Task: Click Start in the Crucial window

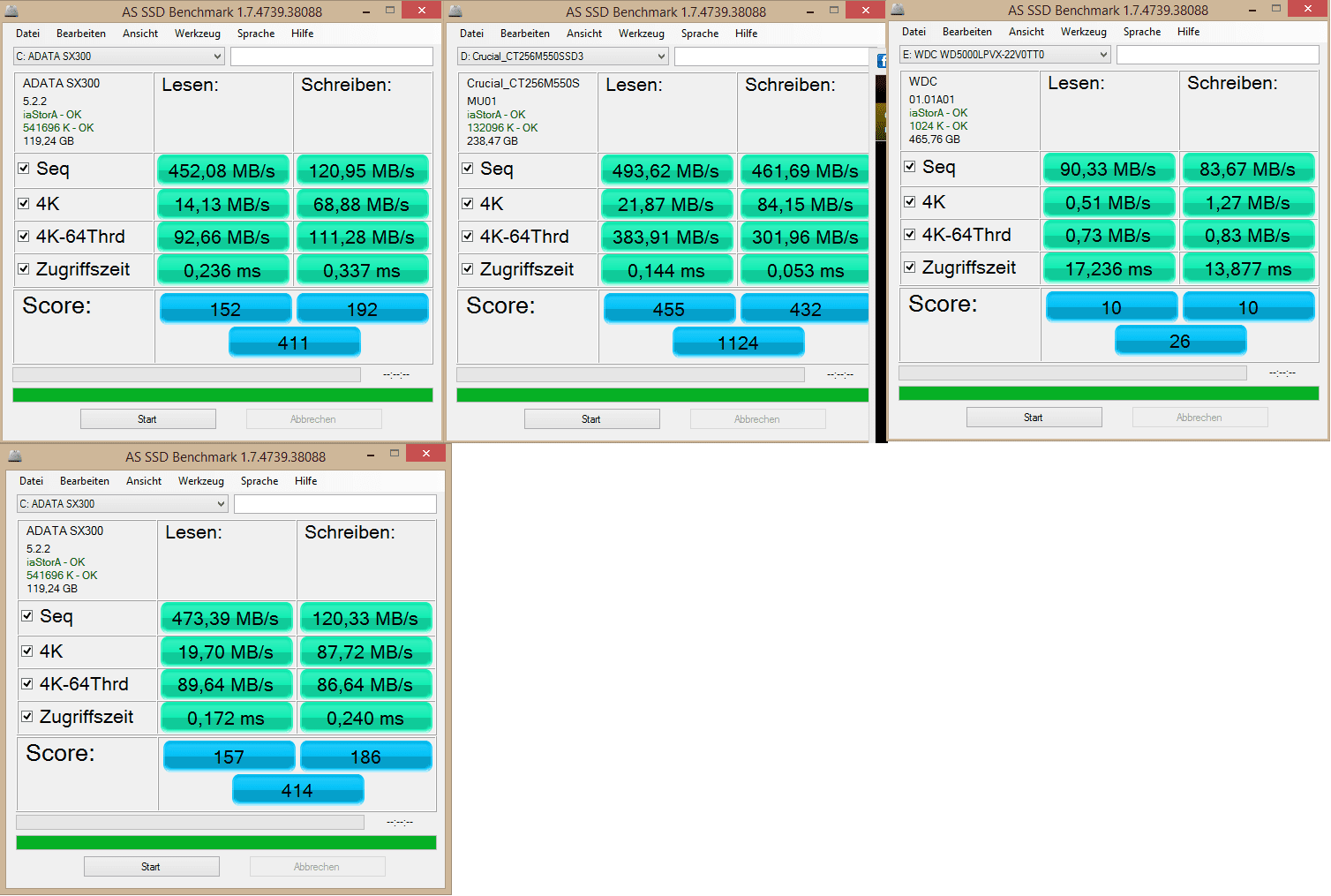Action: pos(592,419)
